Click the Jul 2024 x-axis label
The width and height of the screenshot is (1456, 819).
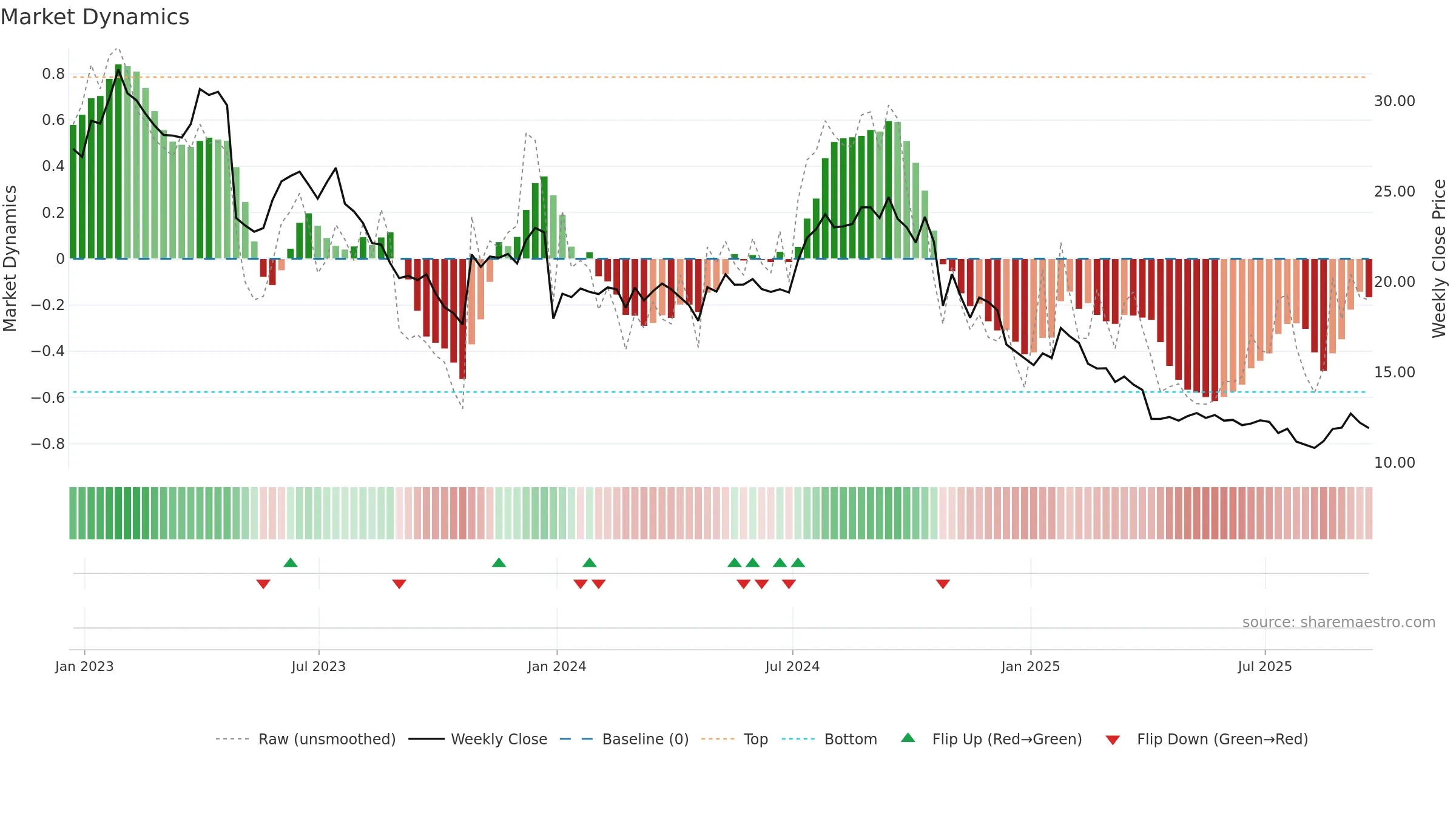coord(792,666)
